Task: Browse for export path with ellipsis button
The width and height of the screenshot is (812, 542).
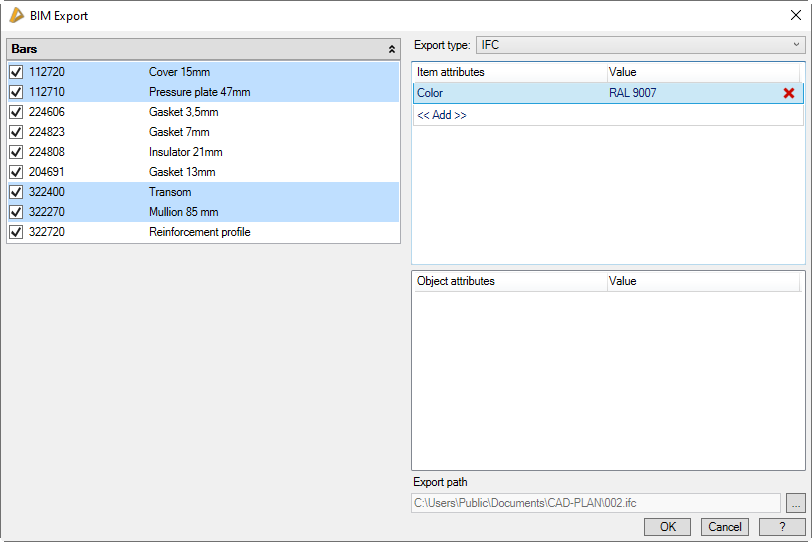Action: click(795, 502)
